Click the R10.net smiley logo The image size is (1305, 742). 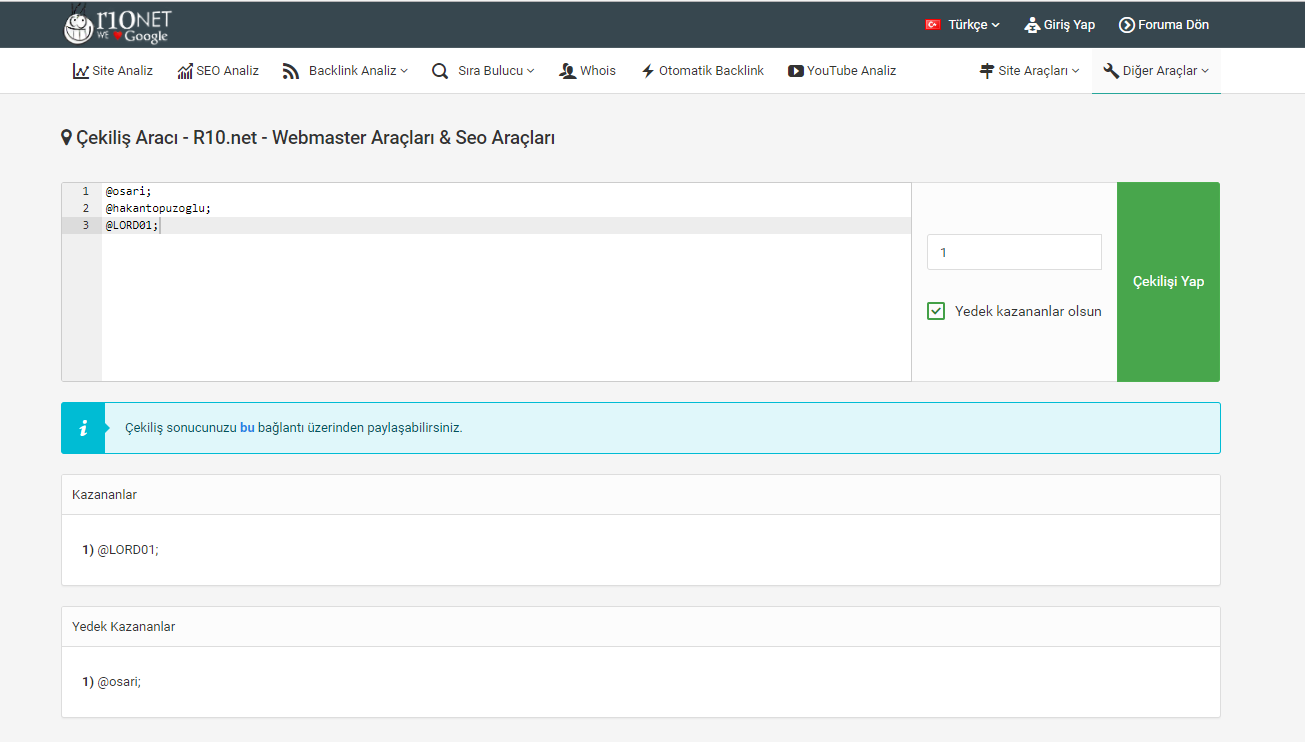coord(117,25)
